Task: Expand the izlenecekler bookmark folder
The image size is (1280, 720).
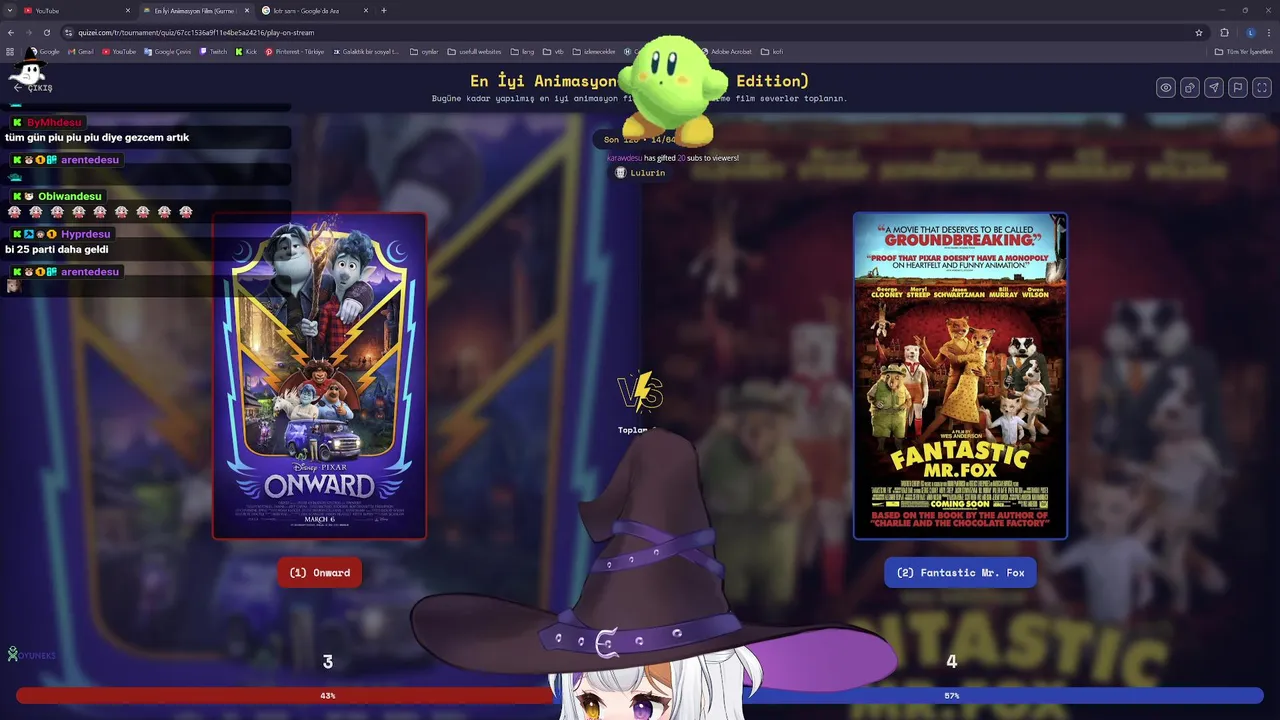Action: (594, 52)
